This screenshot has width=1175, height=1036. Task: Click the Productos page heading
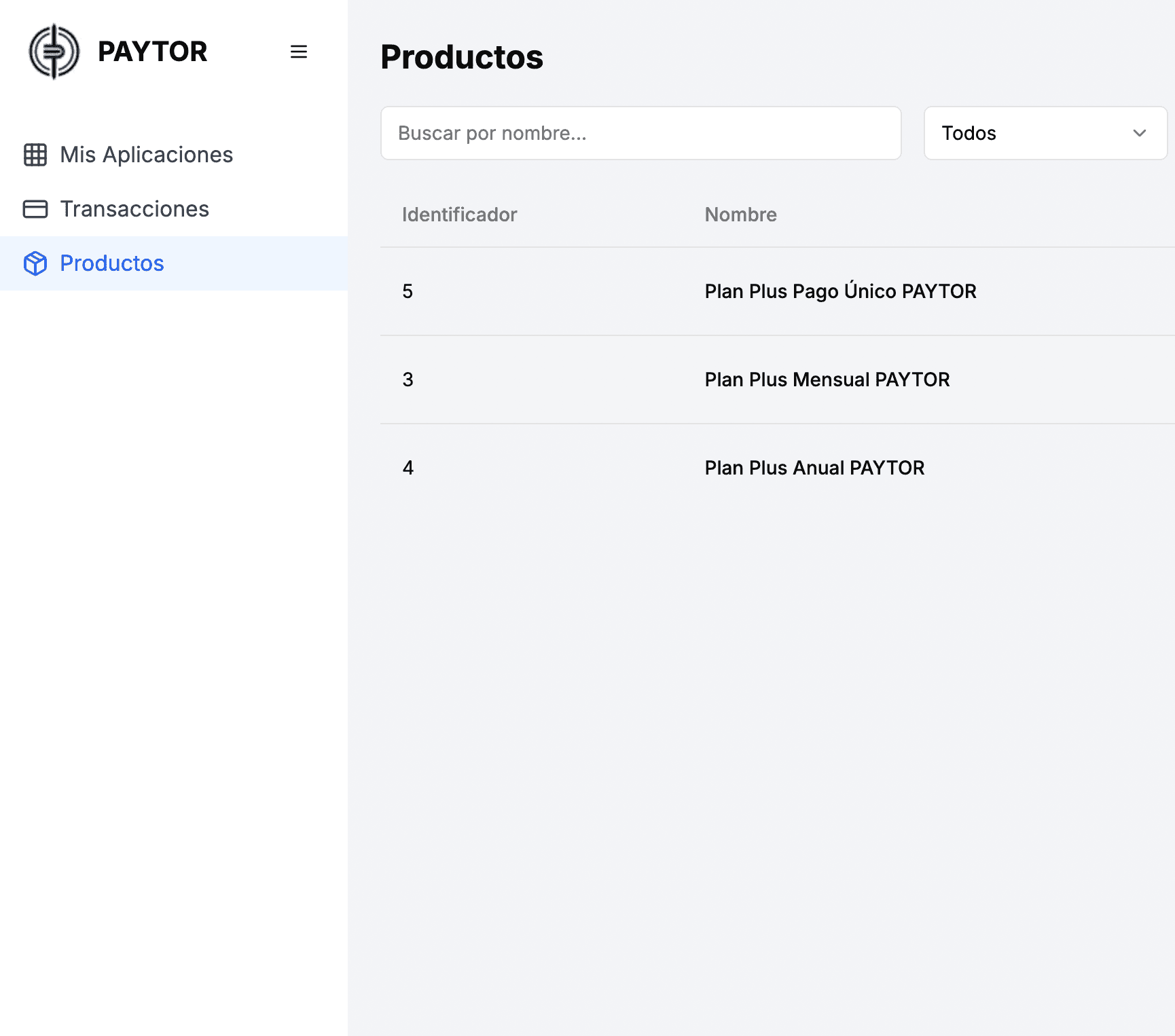point(462,57)
